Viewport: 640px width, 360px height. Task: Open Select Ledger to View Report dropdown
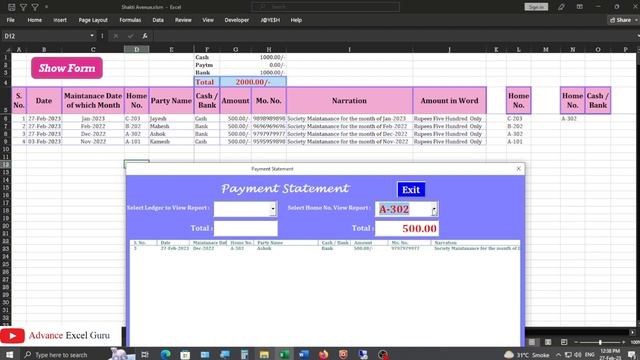point(273,209)
